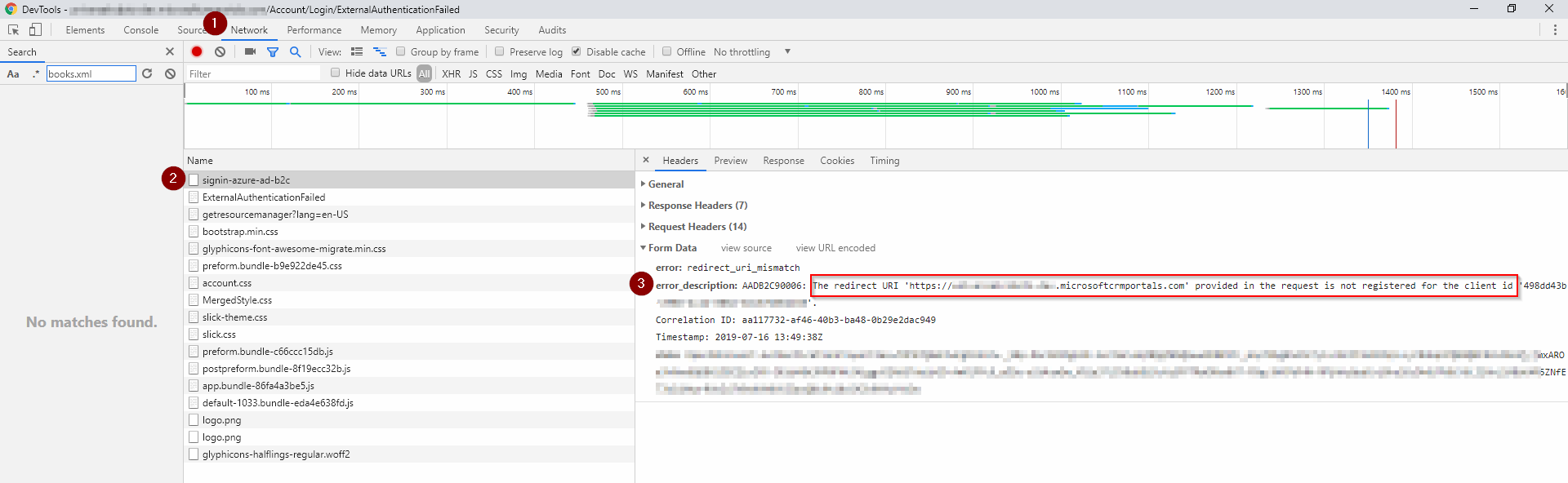Screen dimensions: 1568x483
Task: Enable the Preserve log checkbox
Action: click(500, 51)
